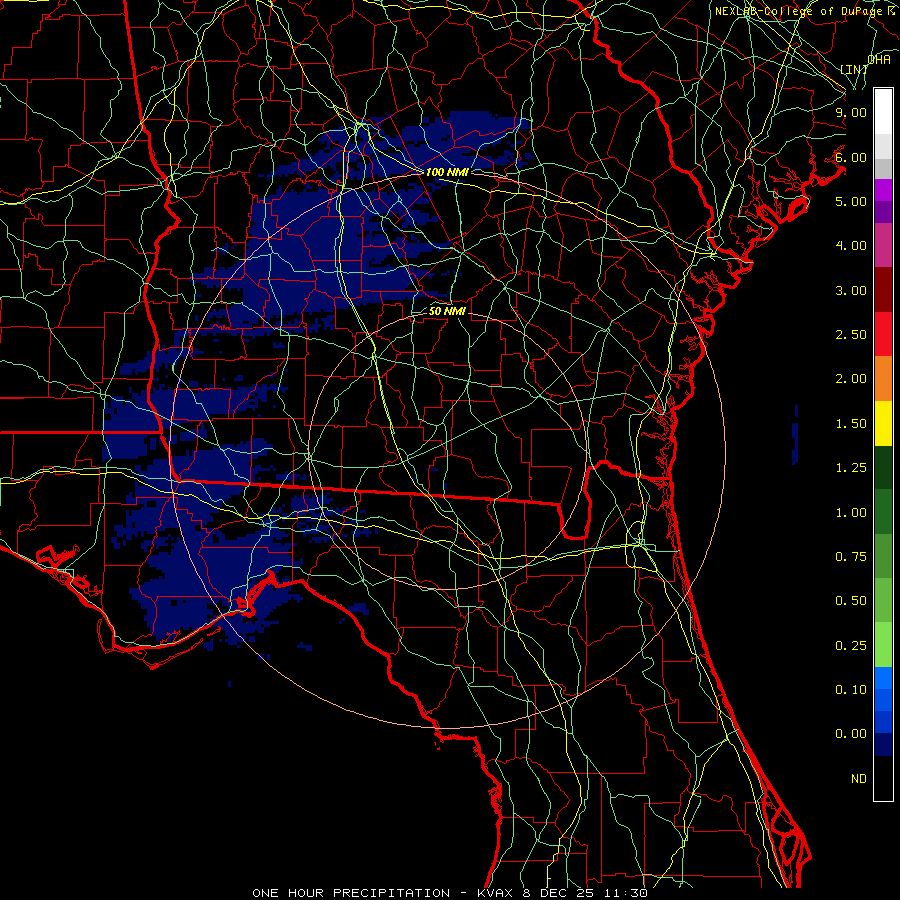
Task: Click the 2.50 legend value
Action: [851, 335]
